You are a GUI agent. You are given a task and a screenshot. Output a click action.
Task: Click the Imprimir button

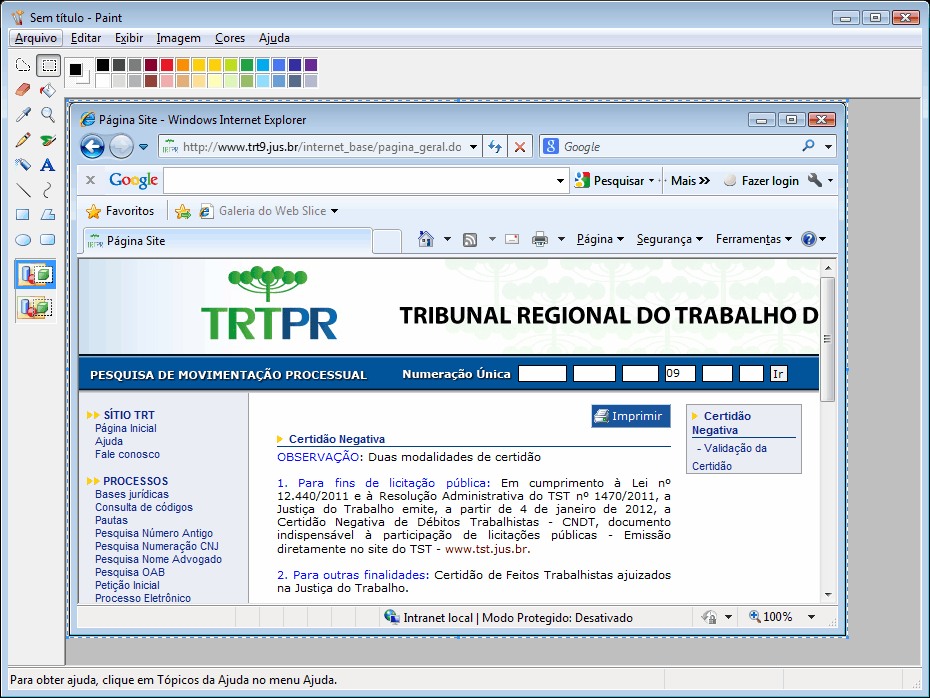[630, 416]
